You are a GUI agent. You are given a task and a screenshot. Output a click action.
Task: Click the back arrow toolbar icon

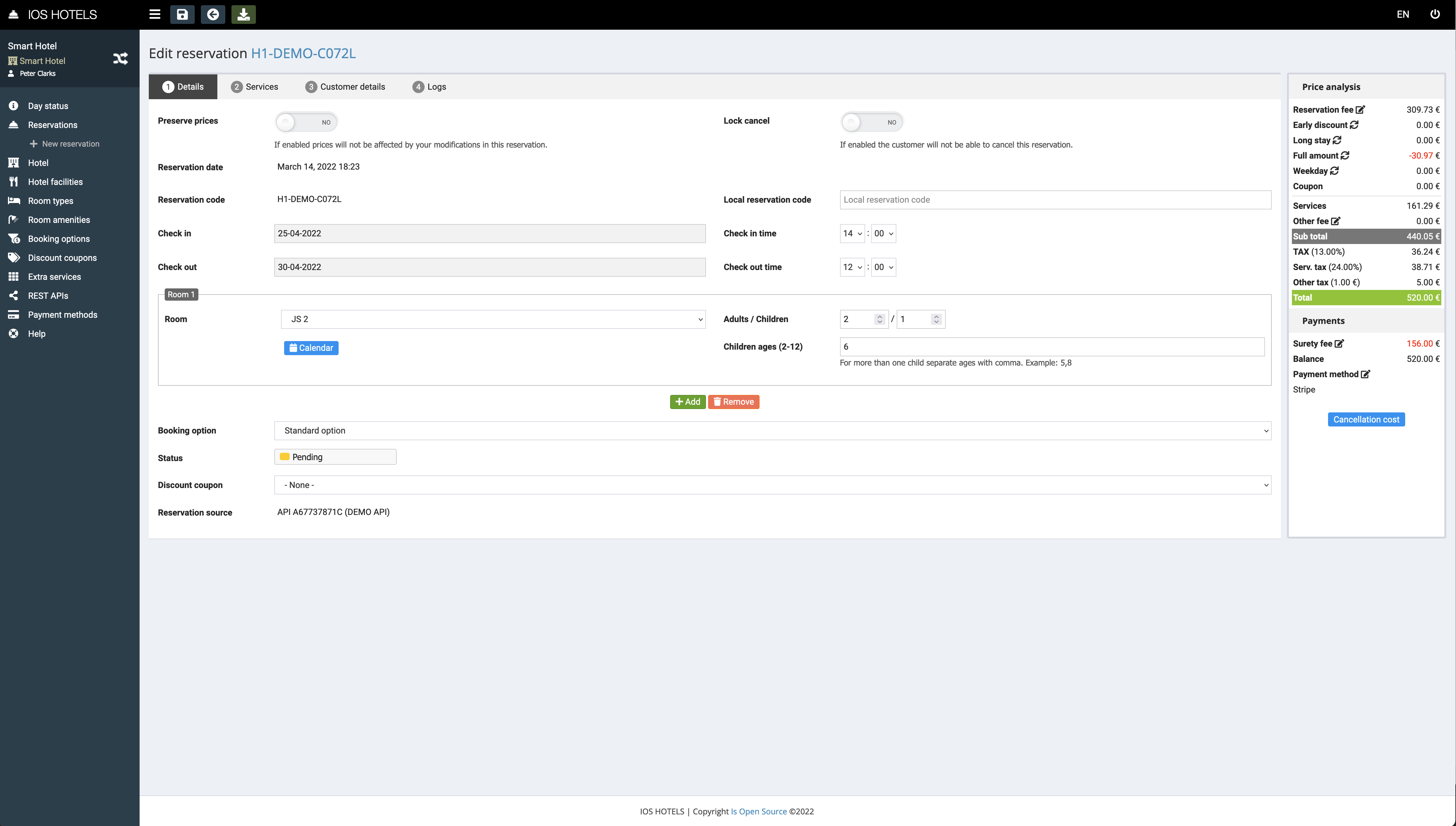[x=213, y=14]
